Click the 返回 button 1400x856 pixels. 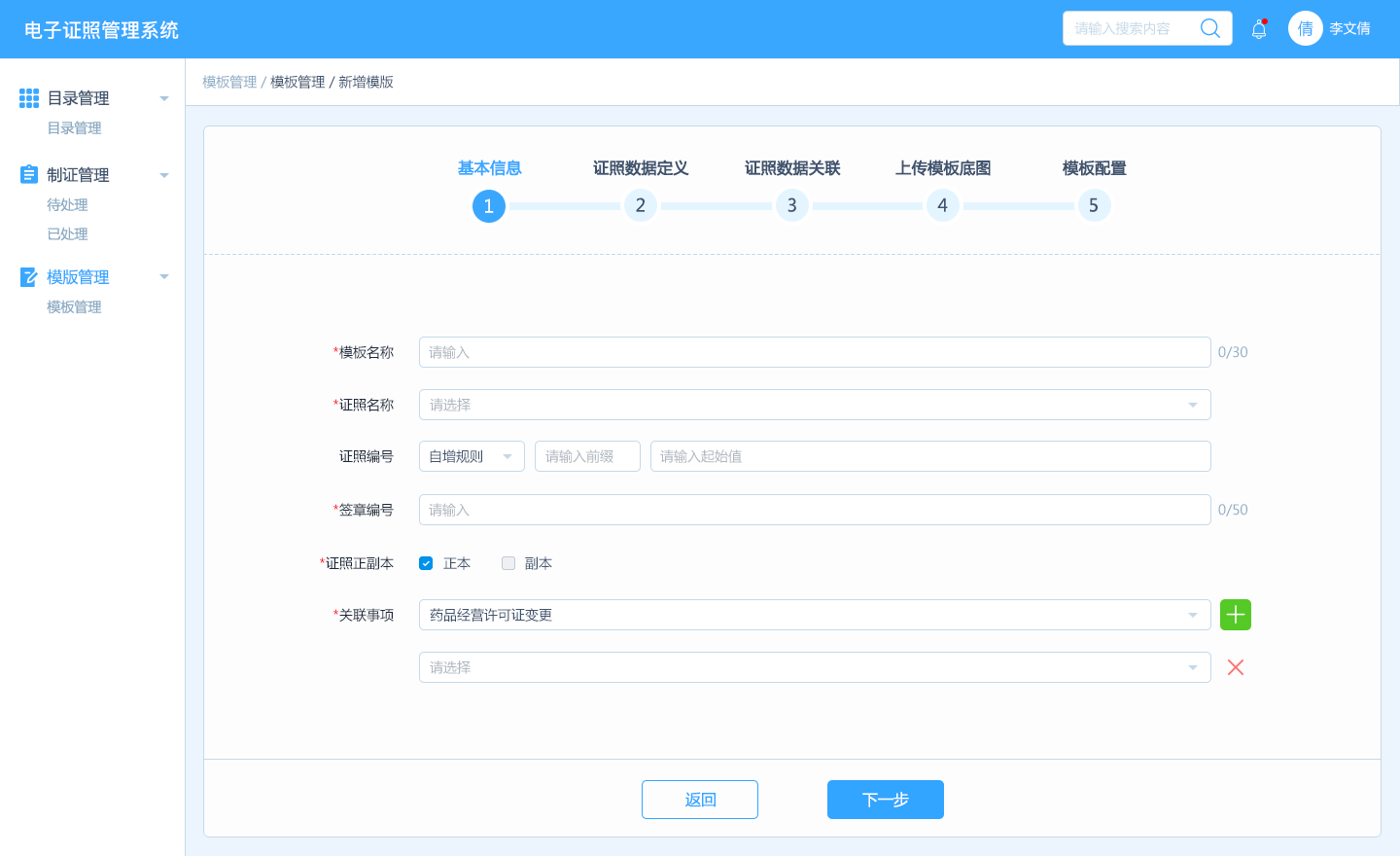point(699,800)
